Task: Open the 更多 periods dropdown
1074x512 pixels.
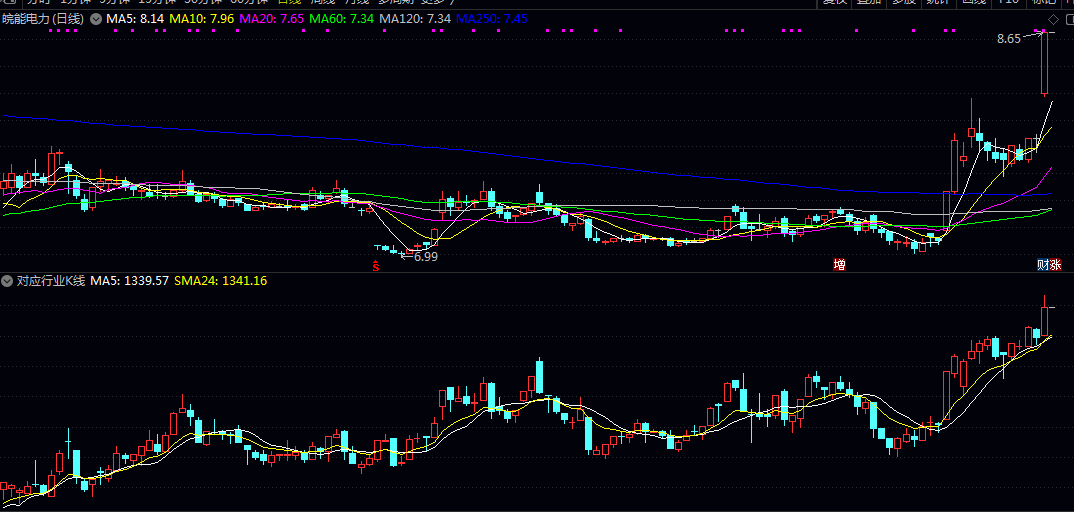Action: click(x=437, y=2)
